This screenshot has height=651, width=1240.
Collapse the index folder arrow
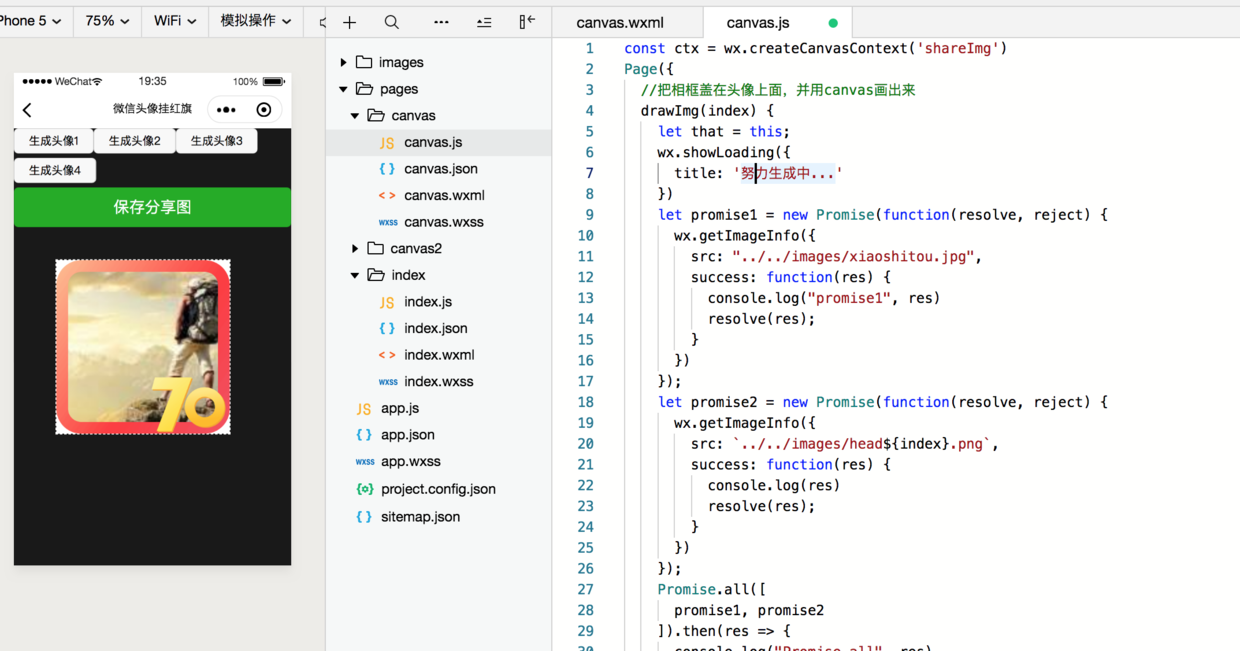click(355, 275)
